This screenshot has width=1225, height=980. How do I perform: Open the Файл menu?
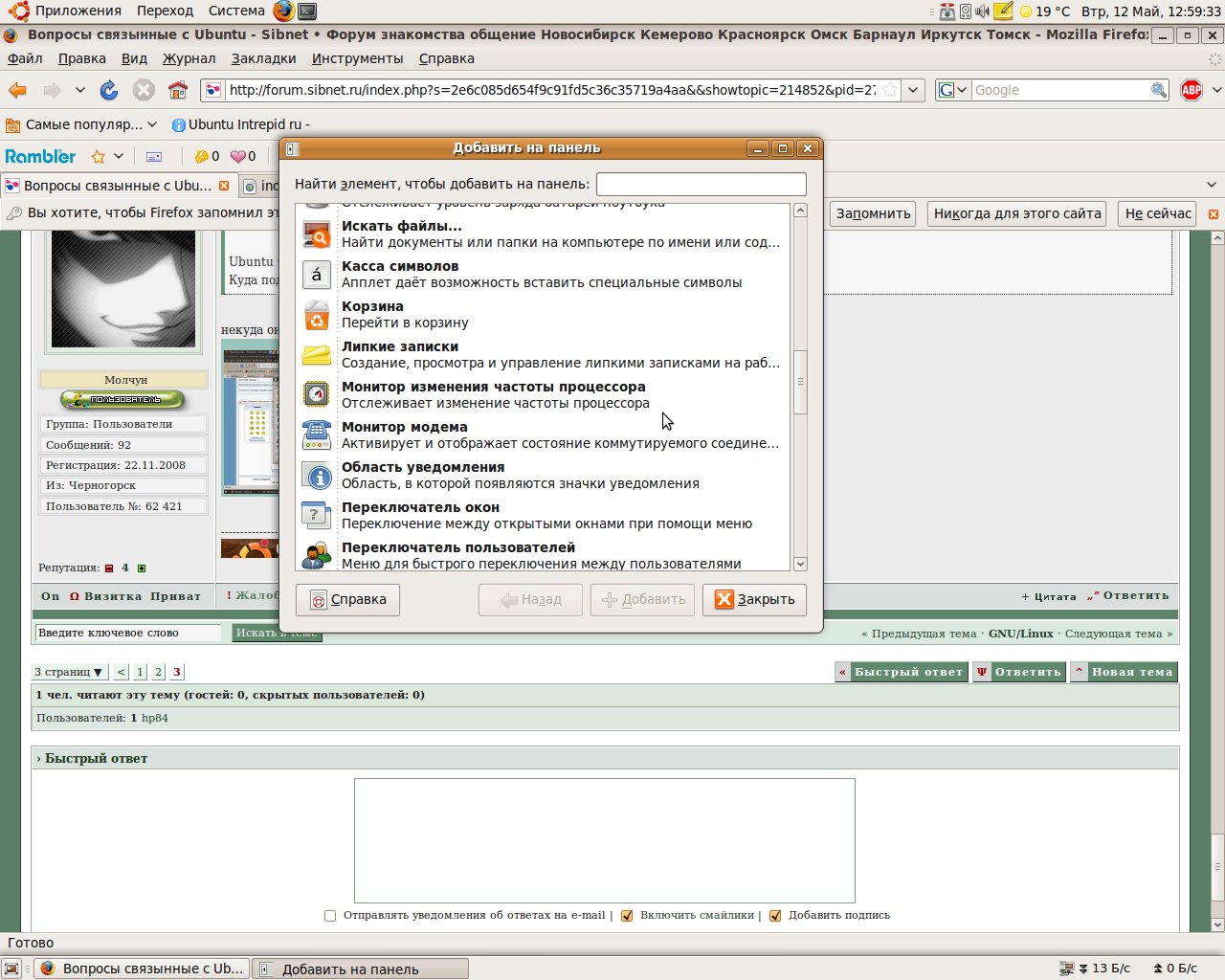click(x=25, y=58)
